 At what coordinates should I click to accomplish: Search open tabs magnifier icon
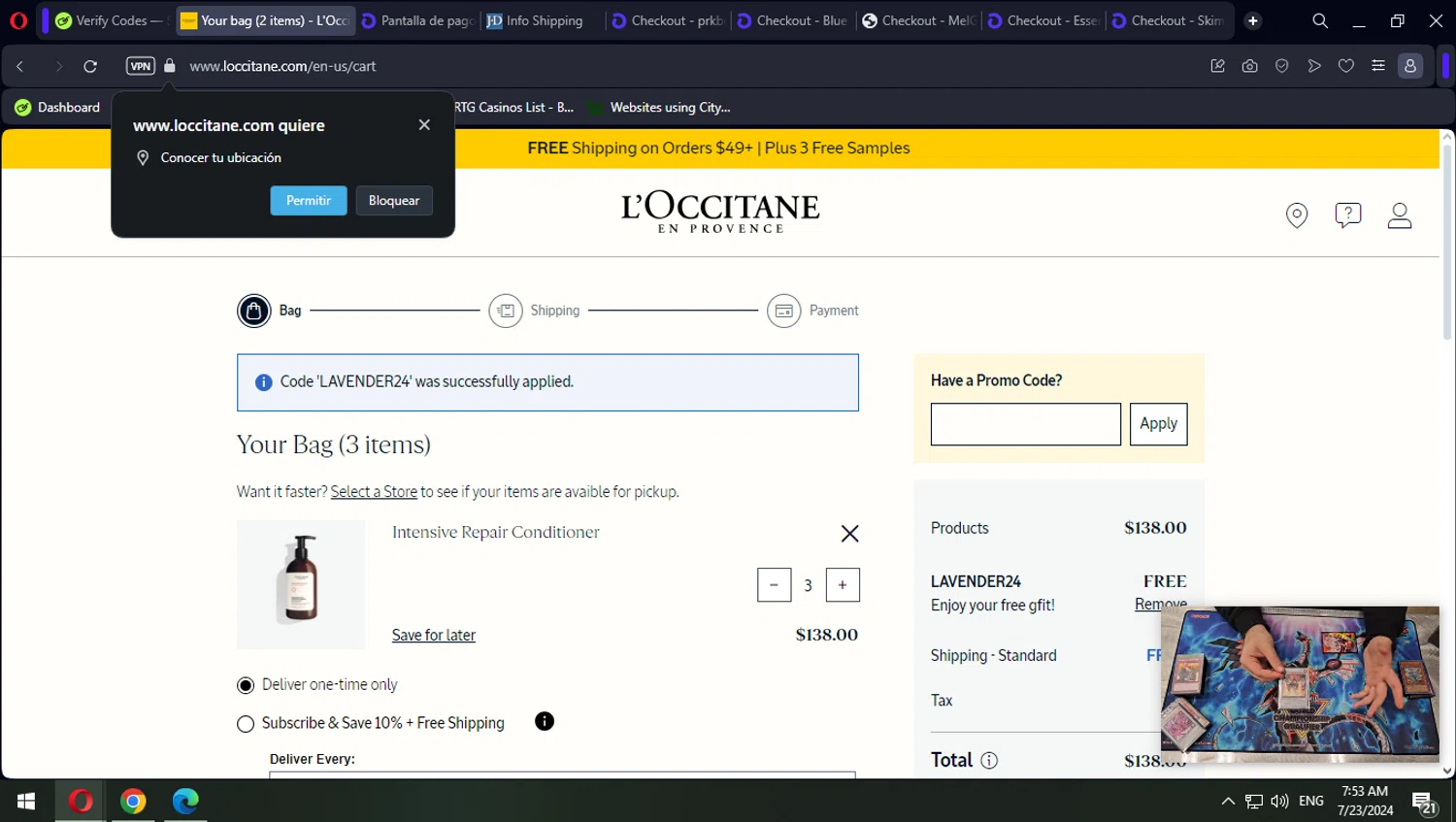pyautogui.click(x=1320, y=20)
